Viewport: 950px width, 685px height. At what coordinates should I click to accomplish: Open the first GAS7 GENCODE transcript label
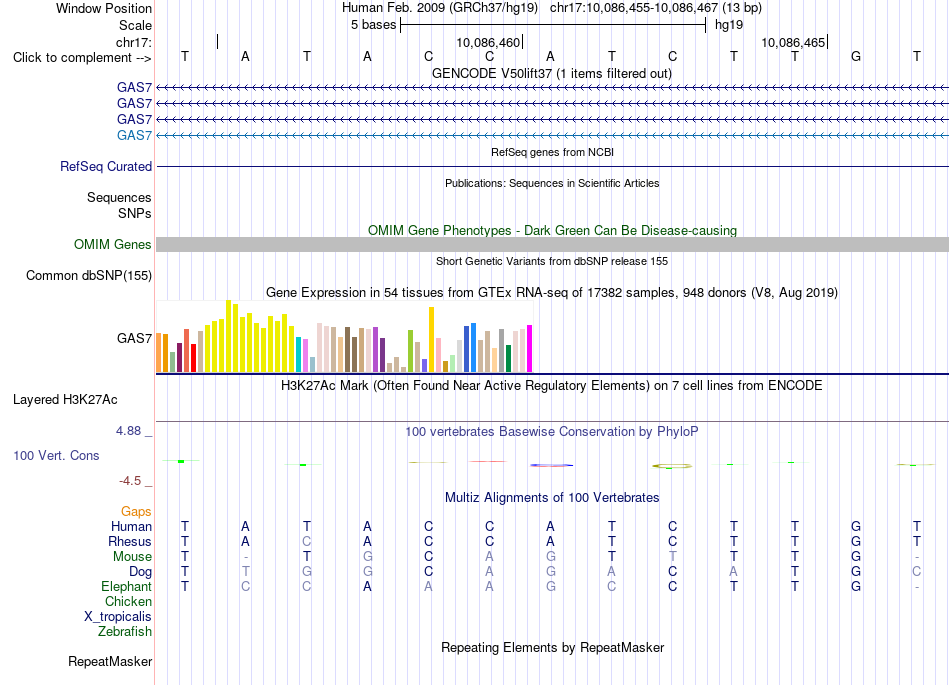point(134,87)
